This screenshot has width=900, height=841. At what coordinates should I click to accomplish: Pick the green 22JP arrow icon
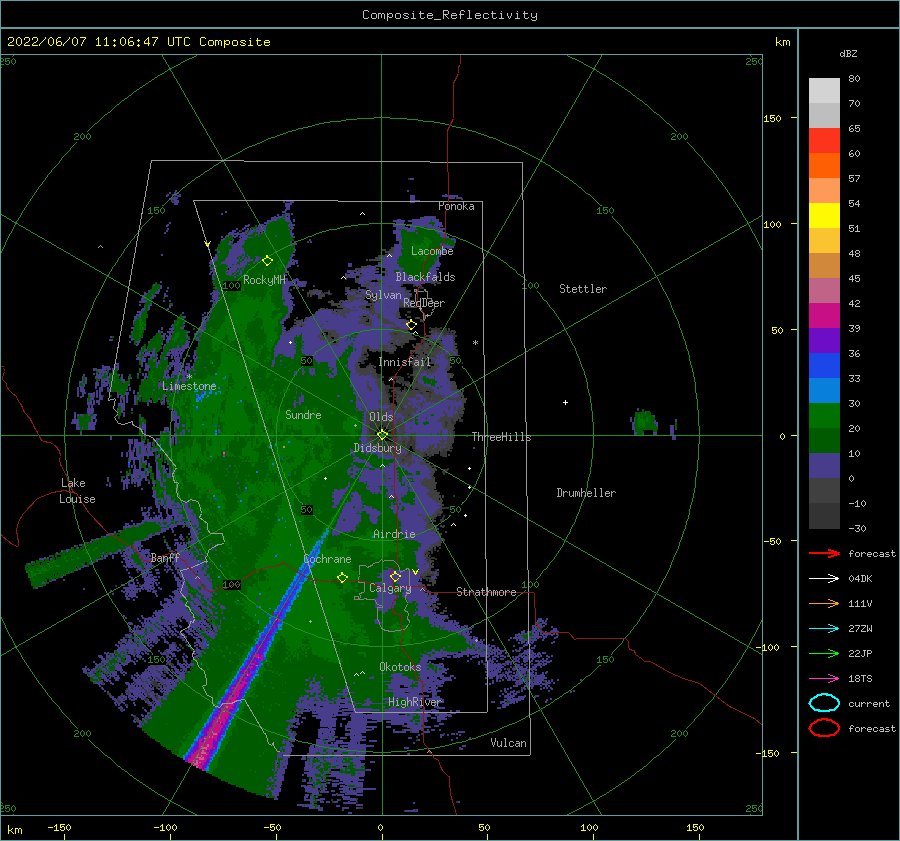824,653
